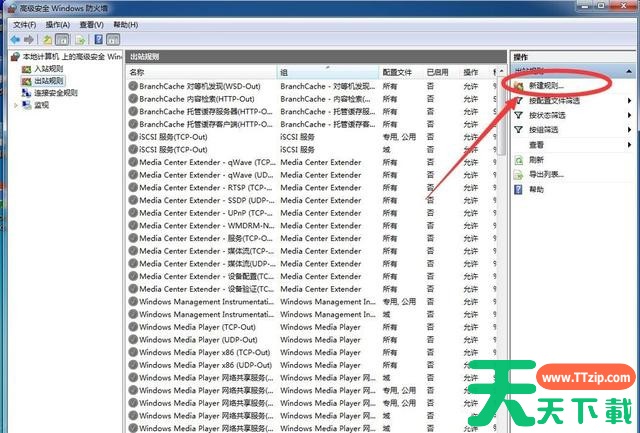
Task: Click the BranchCache 托管缓存客户端(HTTP-O... rule name
Action: point(206,124)
